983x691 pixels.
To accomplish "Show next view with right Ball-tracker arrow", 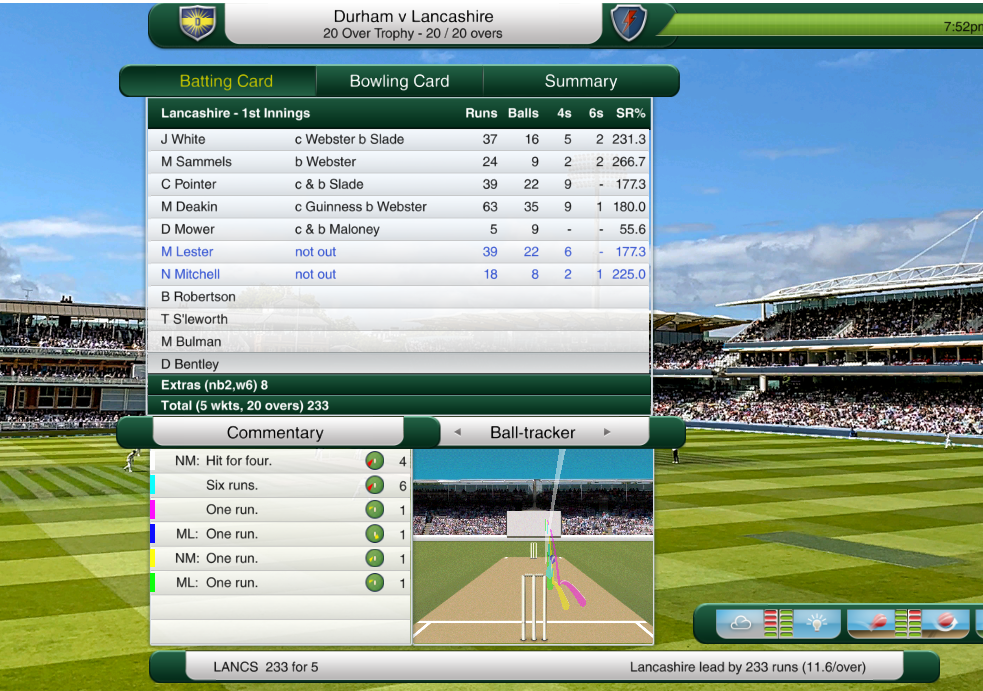I will tap(607, 432).
